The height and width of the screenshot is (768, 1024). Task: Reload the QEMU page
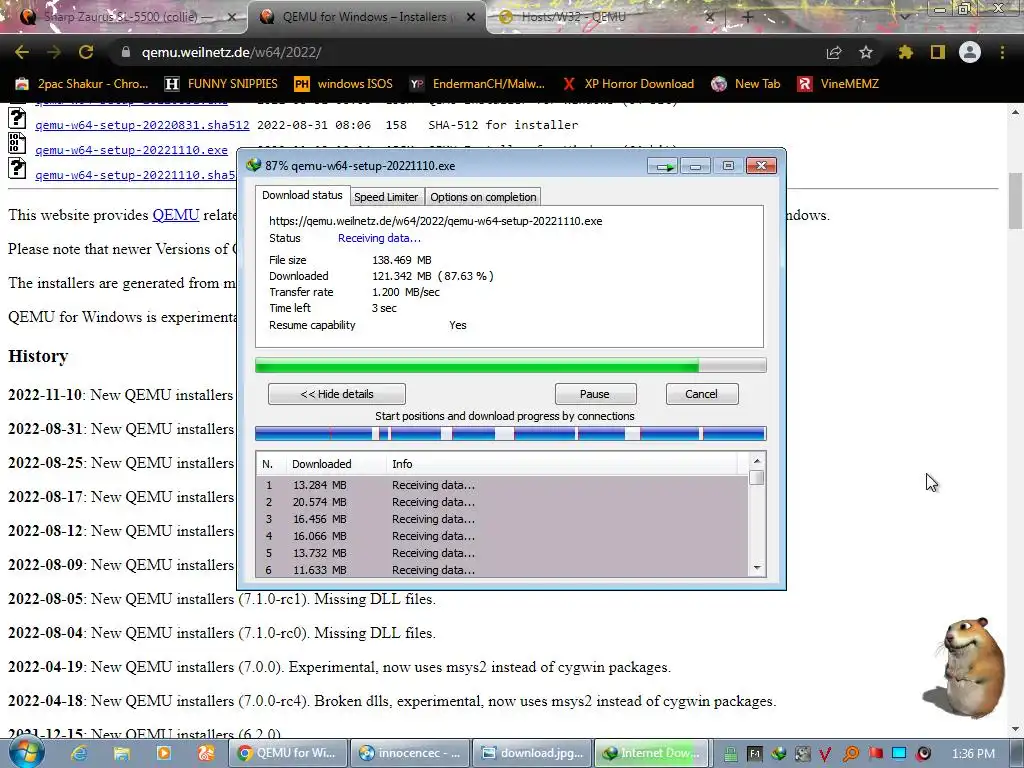(86, 53)
